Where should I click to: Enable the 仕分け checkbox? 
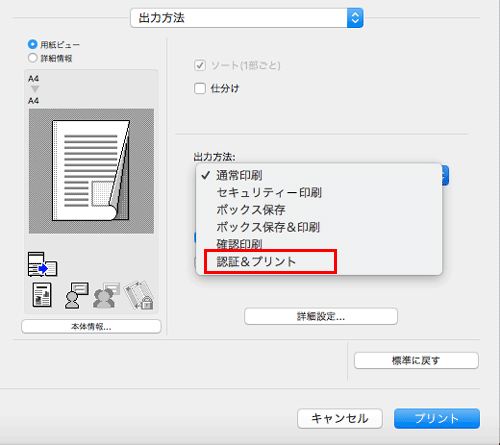click(200, 88)
